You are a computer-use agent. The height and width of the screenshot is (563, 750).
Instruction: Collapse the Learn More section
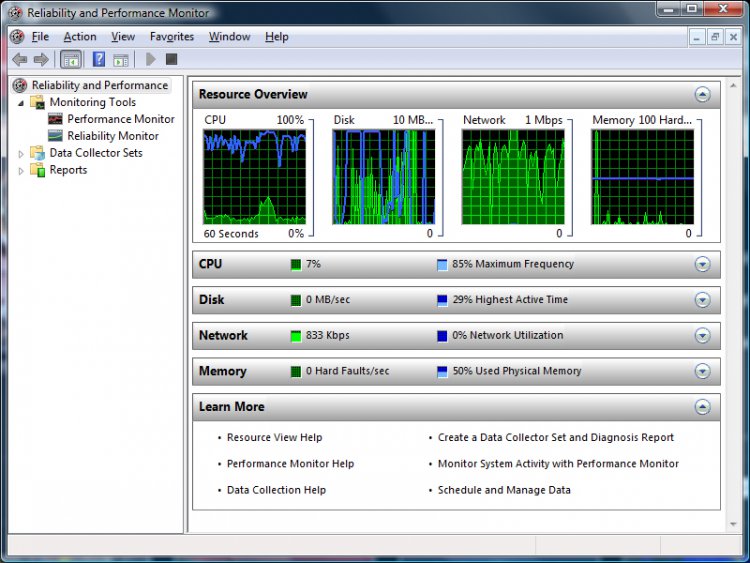point(702,407)
